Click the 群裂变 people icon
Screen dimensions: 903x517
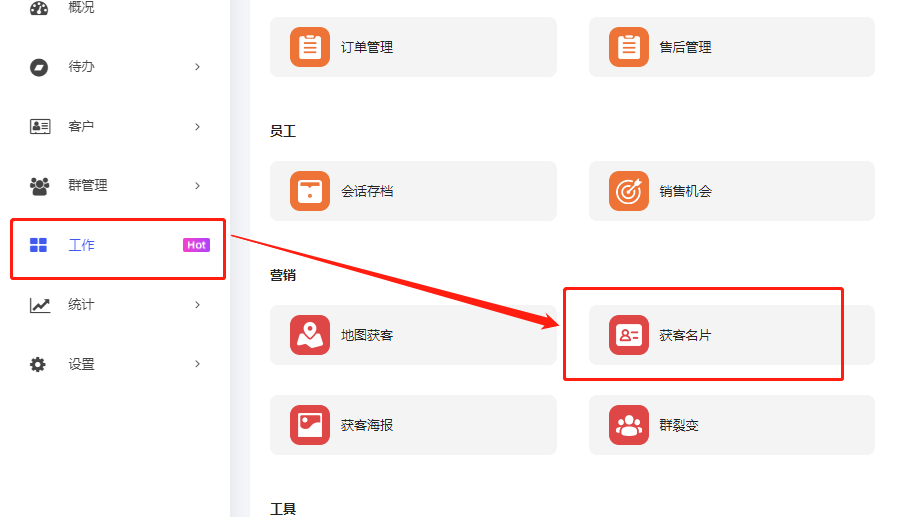coord(629,425)
